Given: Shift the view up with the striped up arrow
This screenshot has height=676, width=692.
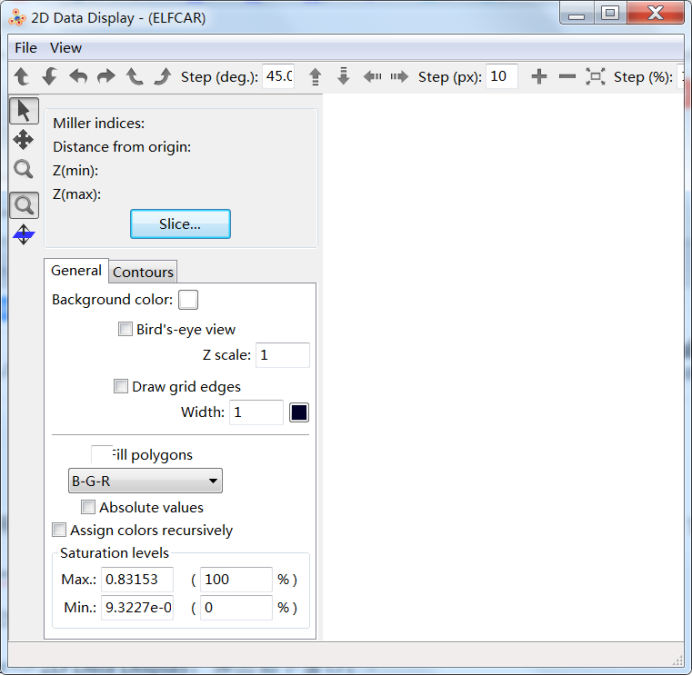Looking at the screenshot, I should pos(315,76).
